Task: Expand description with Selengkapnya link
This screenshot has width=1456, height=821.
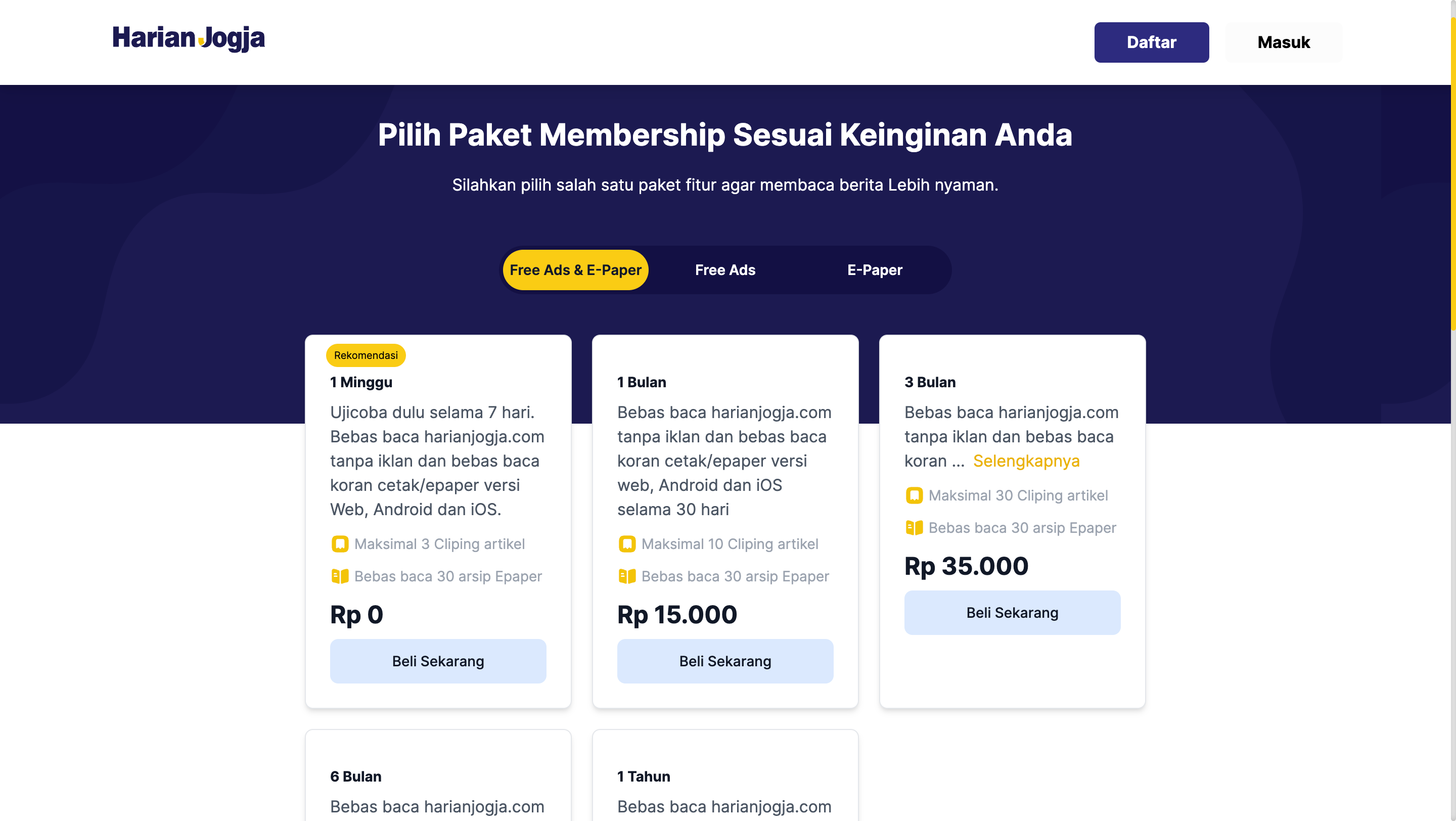Action: pyautogui.click(x=1026, y=461)
